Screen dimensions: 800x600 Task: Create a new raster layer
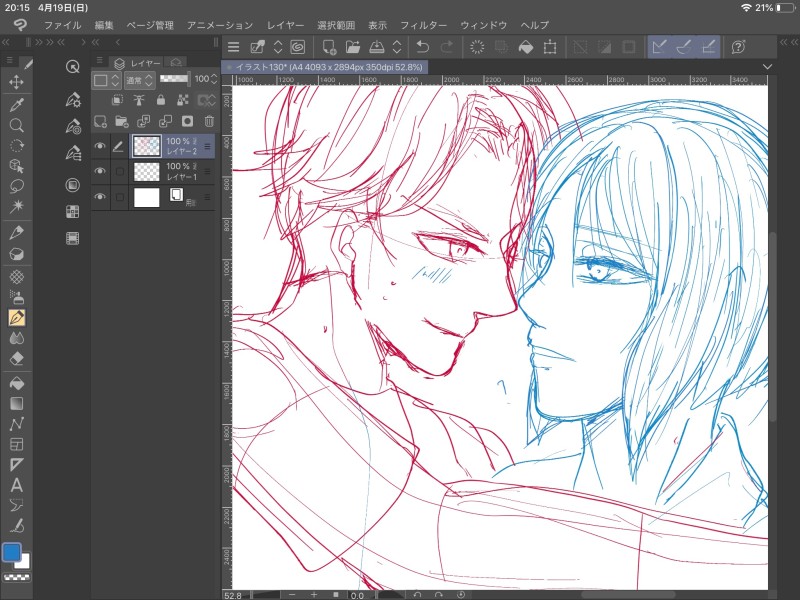(100, 121)
